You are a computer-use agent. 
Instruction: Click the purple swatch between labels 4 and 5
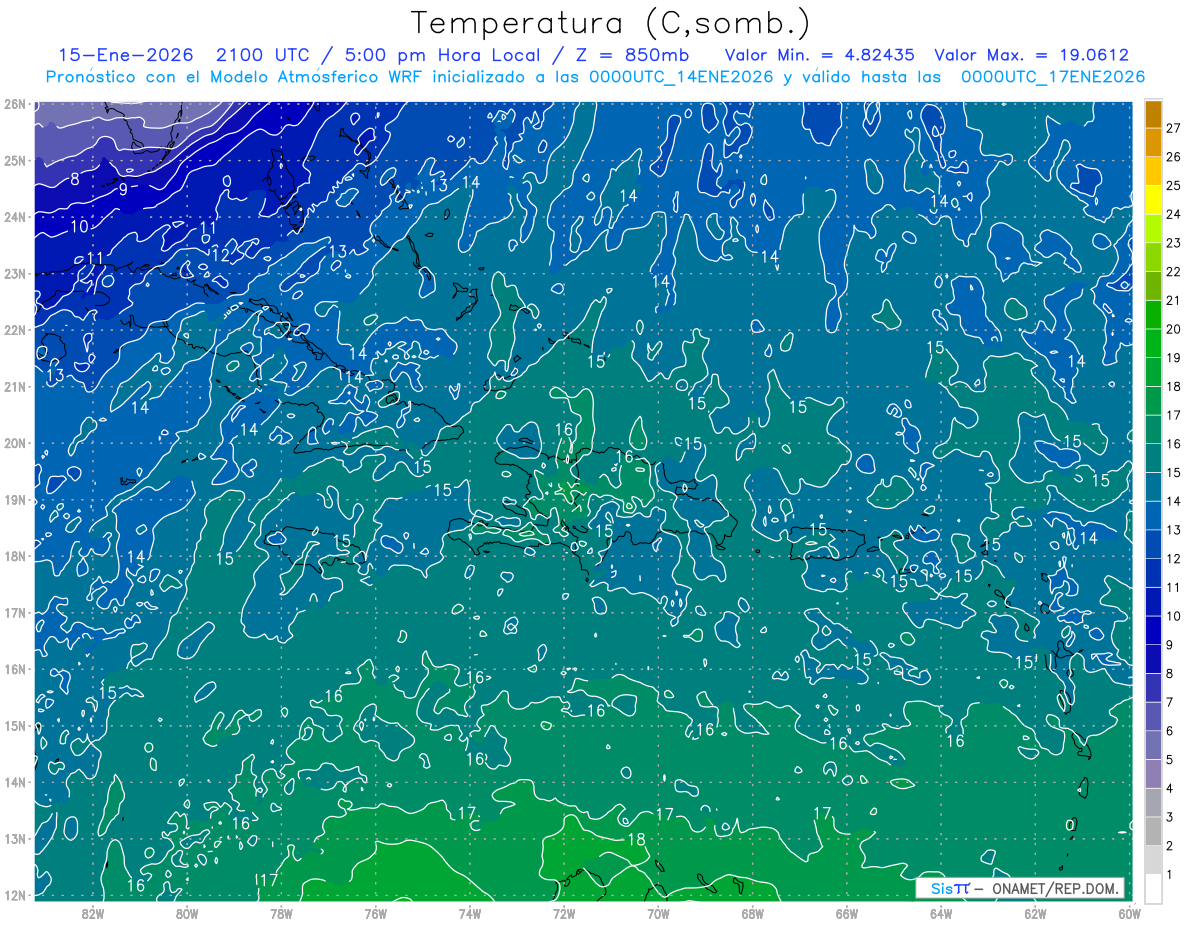pyautogui.click(x=1153, y=773)
